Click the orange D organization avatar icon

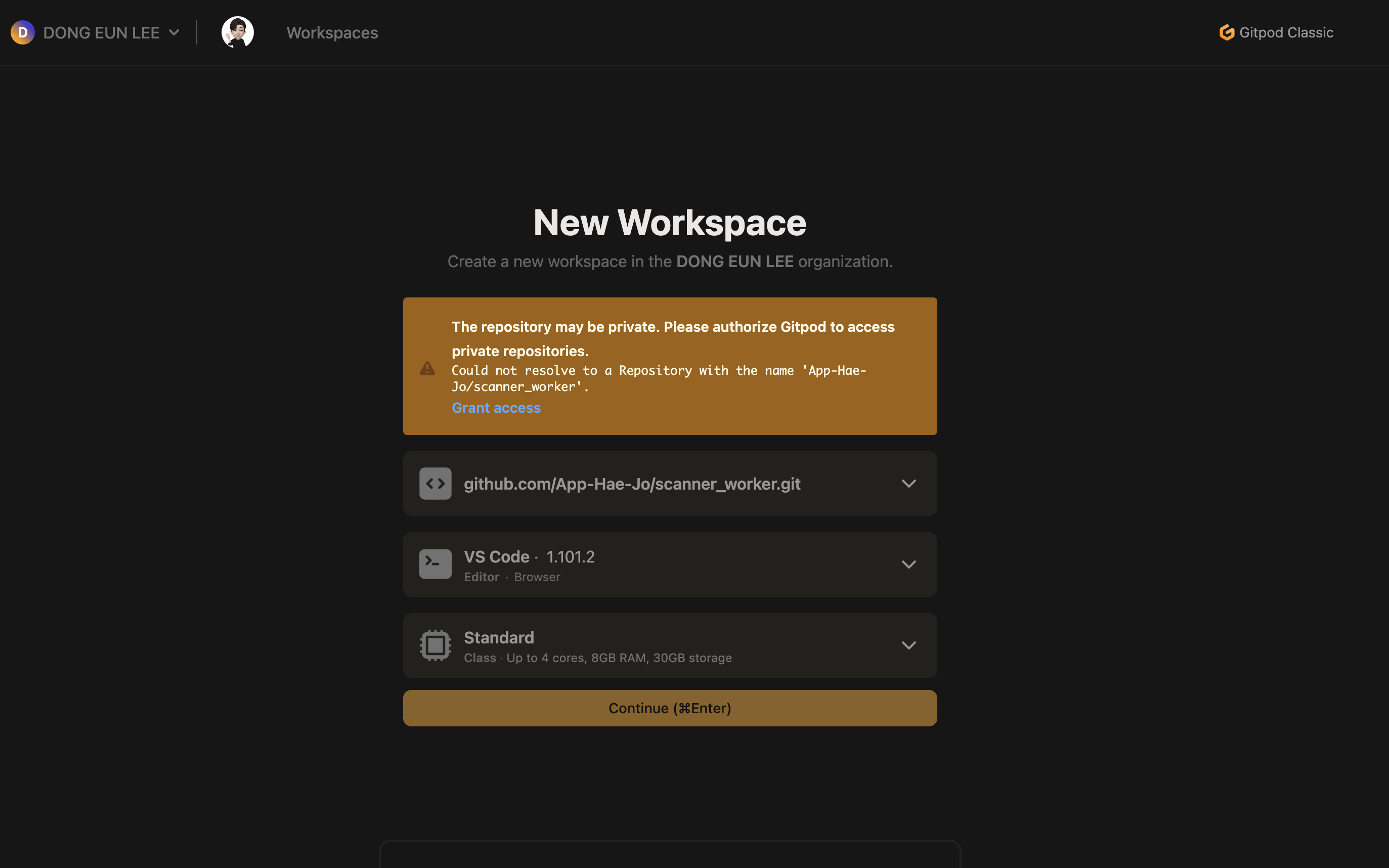click(22, 33)
